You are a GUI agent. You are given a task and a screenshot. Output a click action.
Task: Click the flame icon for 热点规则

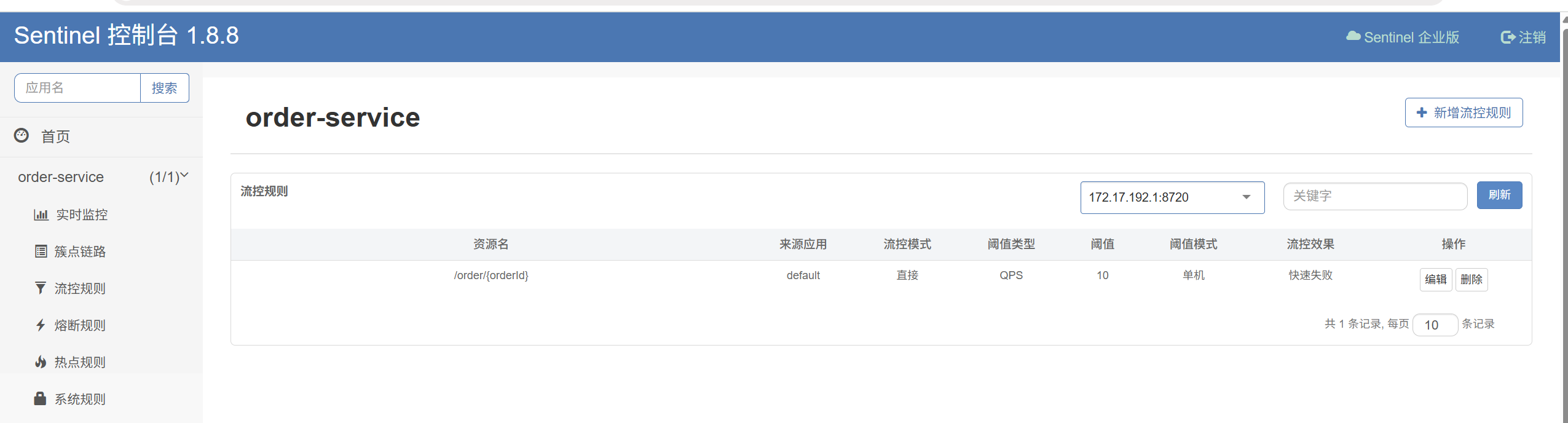coord(41,362)
